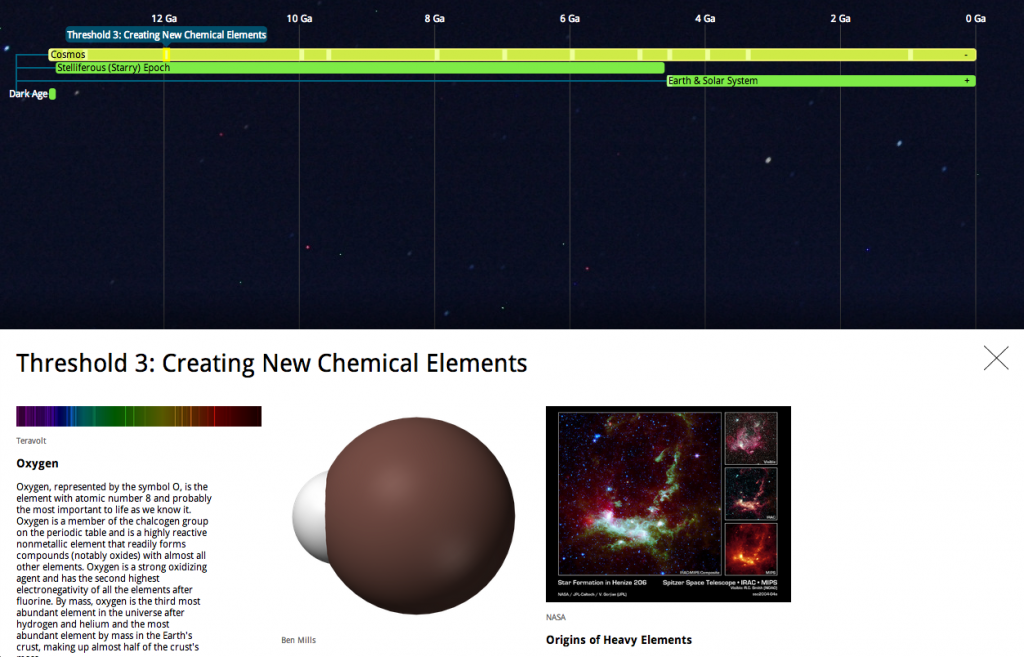The width and height of the screenshot is (1024, 657).
Task: Click the Ben Mills image credit
Action: click(x=298, y=640)
